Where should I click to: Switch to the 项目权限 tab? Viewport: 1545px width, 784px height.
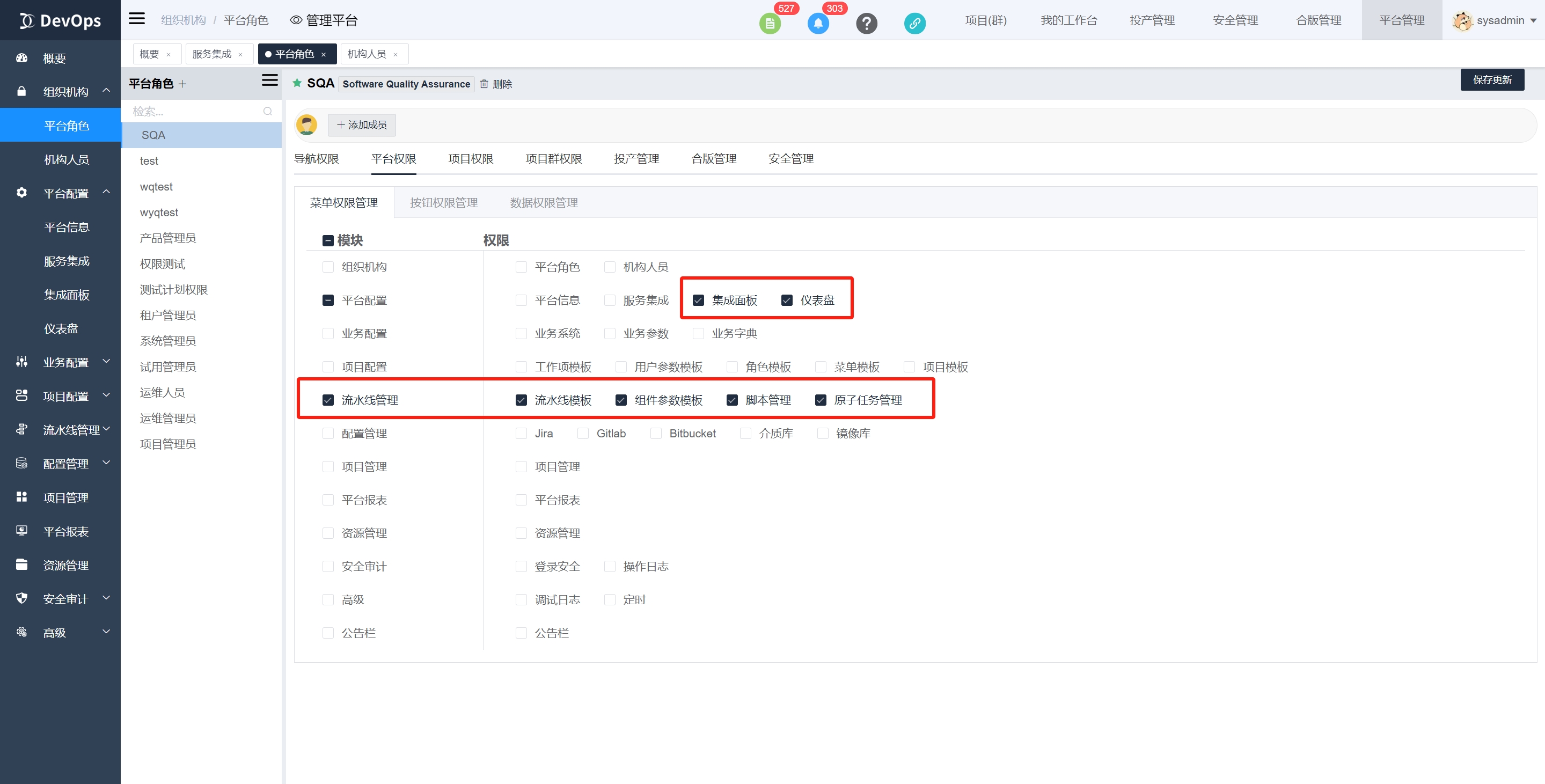tap(470, 159)
